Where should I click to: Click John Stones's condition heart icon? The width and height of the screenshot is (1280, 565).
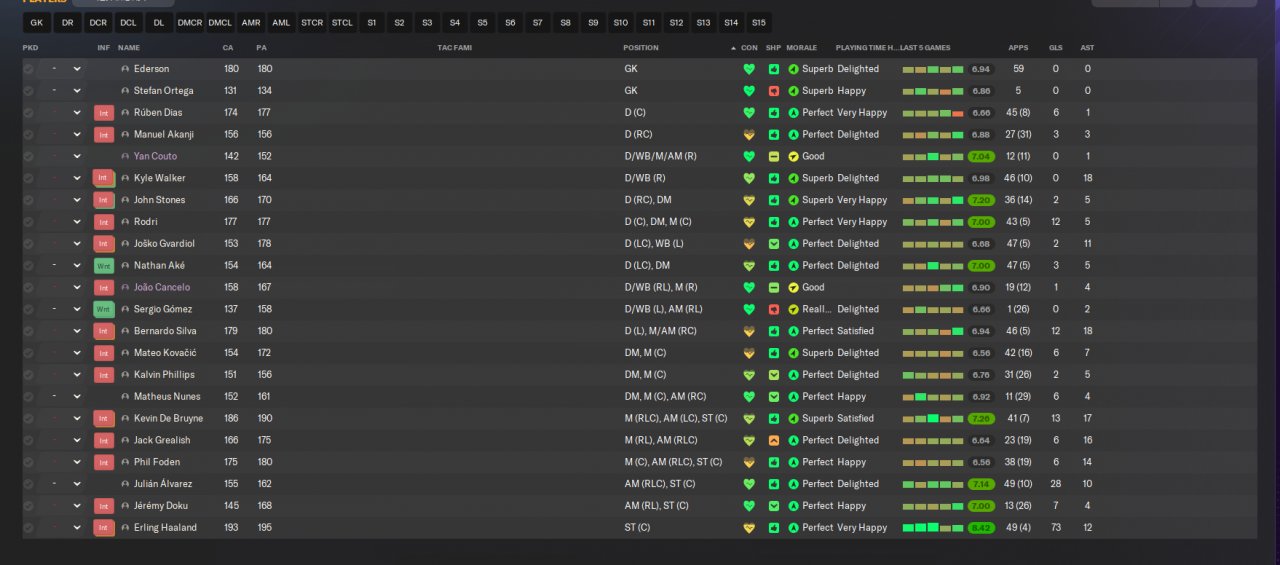coord(748,200)
